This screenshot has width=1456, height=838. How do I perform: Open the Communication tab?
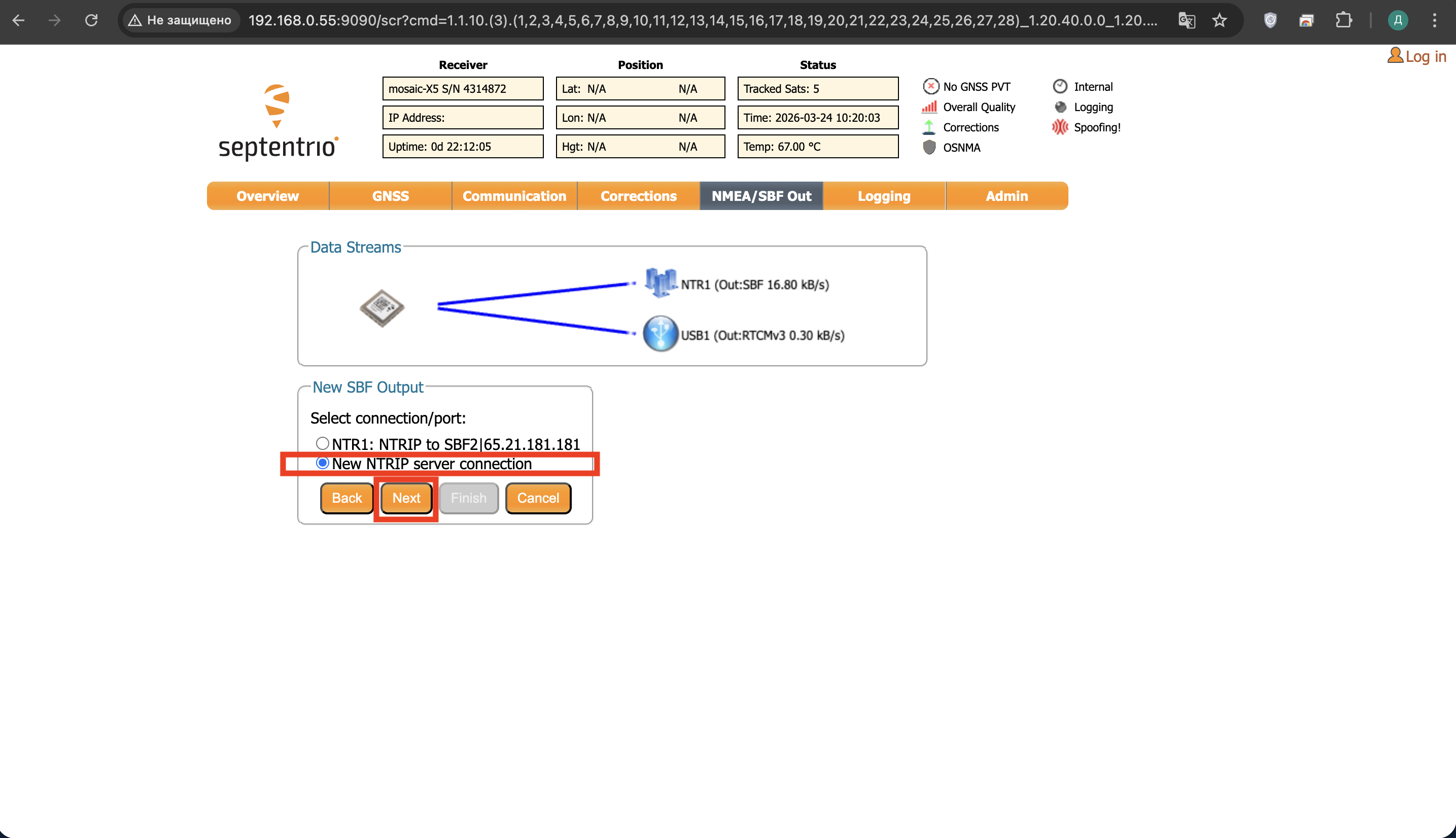tap(514, 196)
